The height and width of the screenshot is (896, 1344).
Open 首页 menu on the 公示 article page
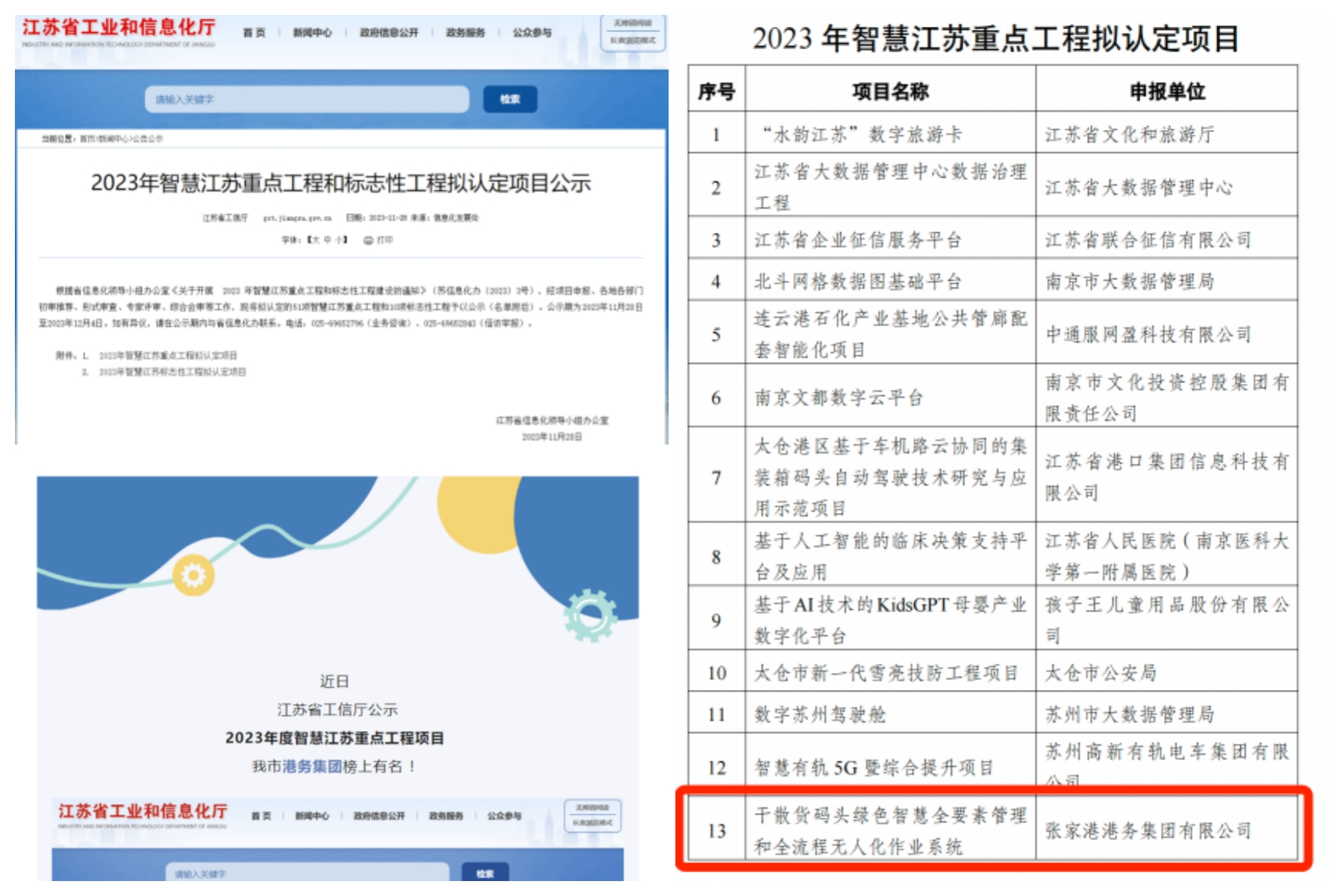point(254,33)
